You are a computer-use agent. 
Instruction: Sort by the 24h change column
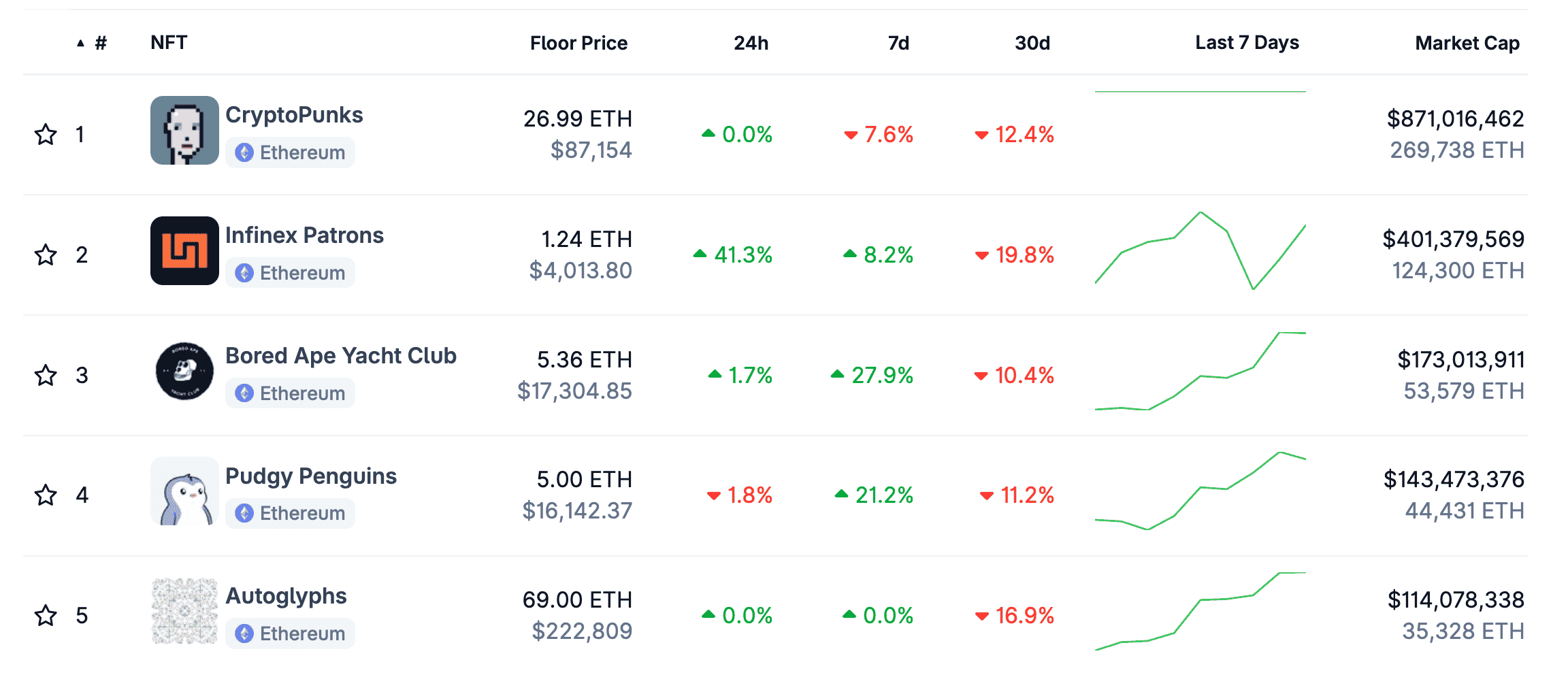(751, 44)
